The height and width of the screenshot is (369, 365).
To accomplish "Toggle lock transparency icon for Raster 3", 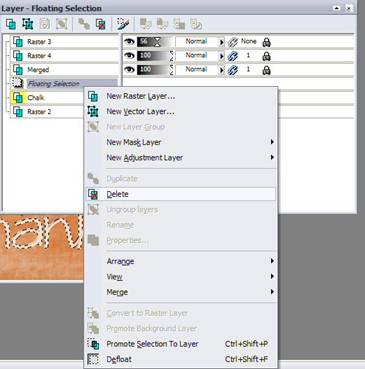I will pos(266,42).
